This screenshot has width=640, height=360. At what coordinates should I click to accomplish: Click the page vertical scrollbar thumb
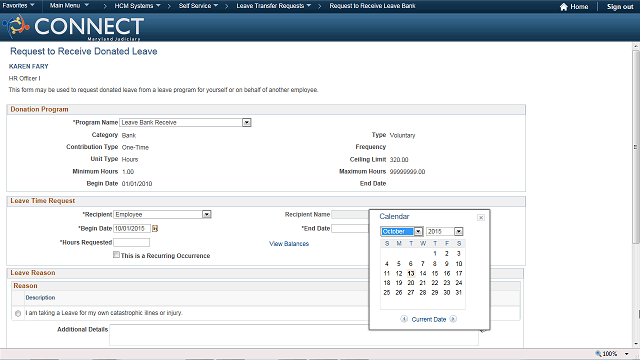tap(636, 147)
